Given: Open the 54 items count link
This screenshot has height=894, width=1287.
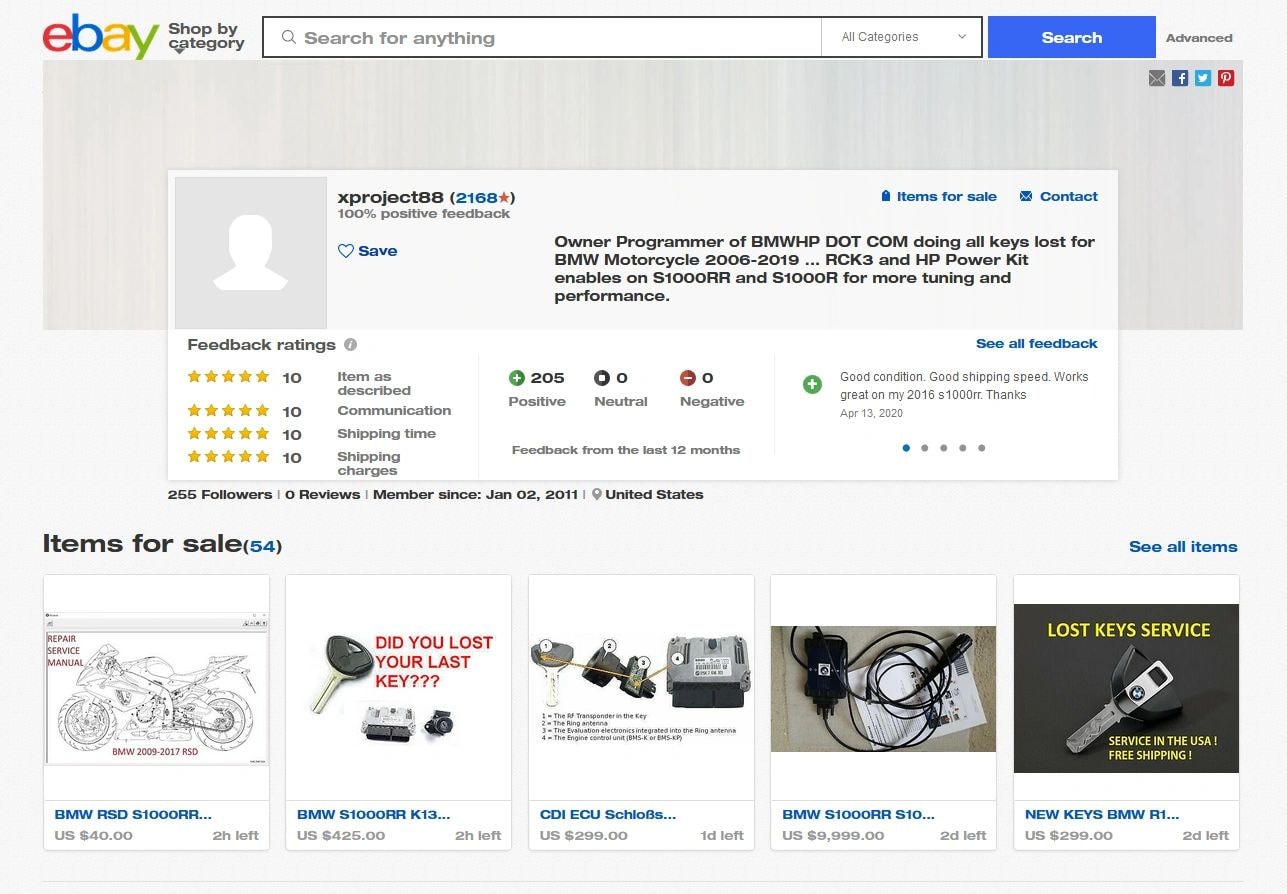Looking at the screenshot, I should point(263,546).
